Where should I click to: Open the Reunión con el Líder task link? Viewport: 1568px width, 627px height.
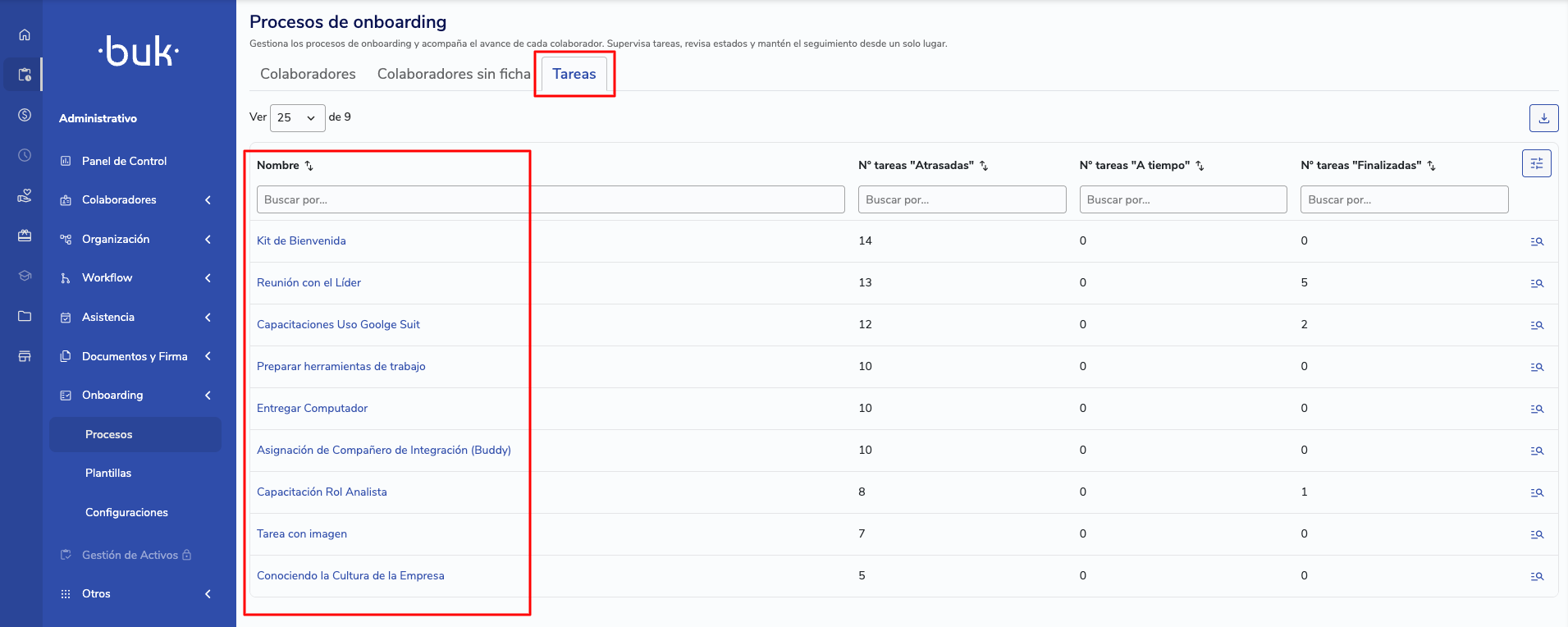point(309,283)
